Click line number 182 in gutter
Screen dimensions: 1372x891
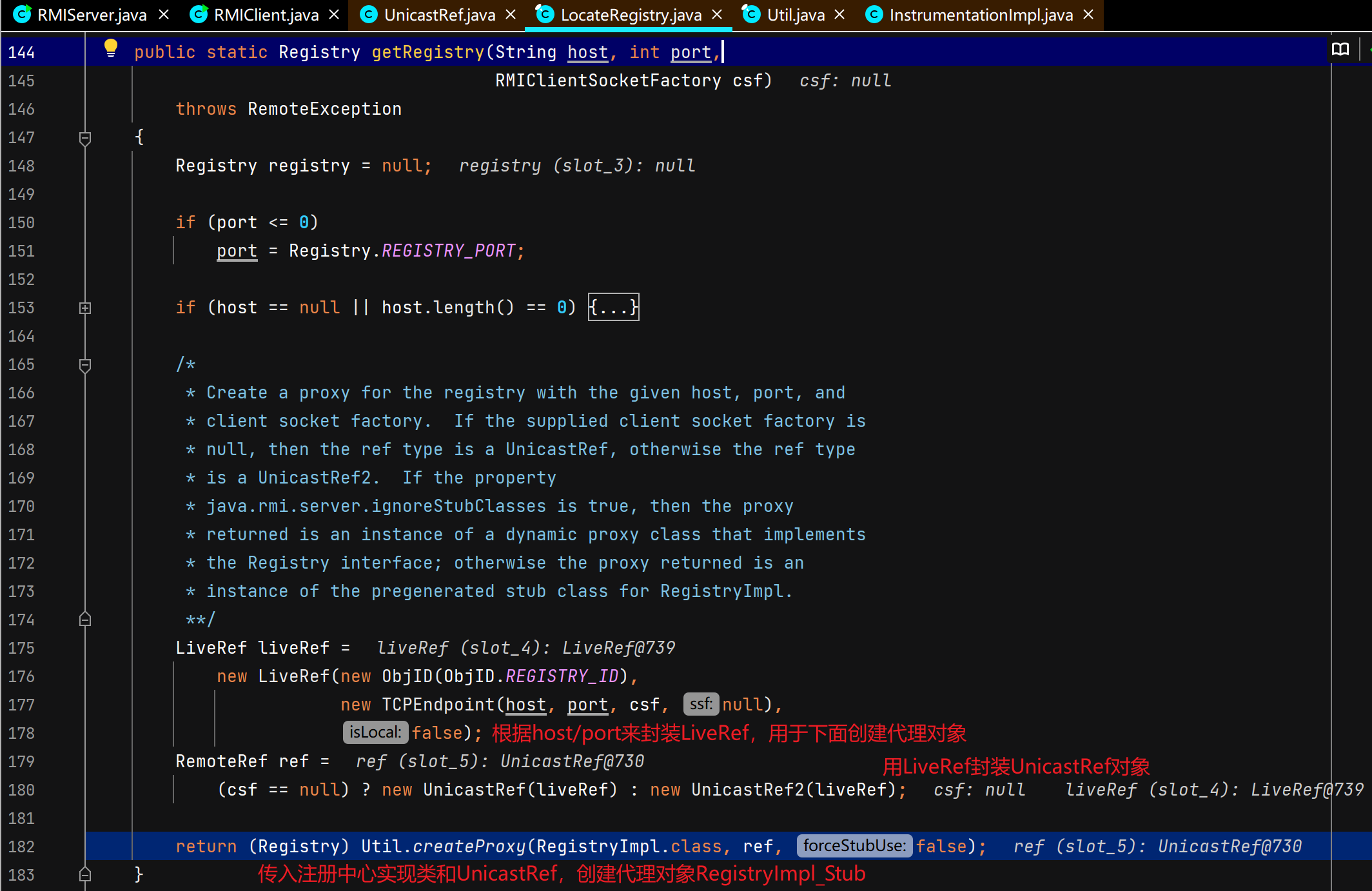point(22,847)
